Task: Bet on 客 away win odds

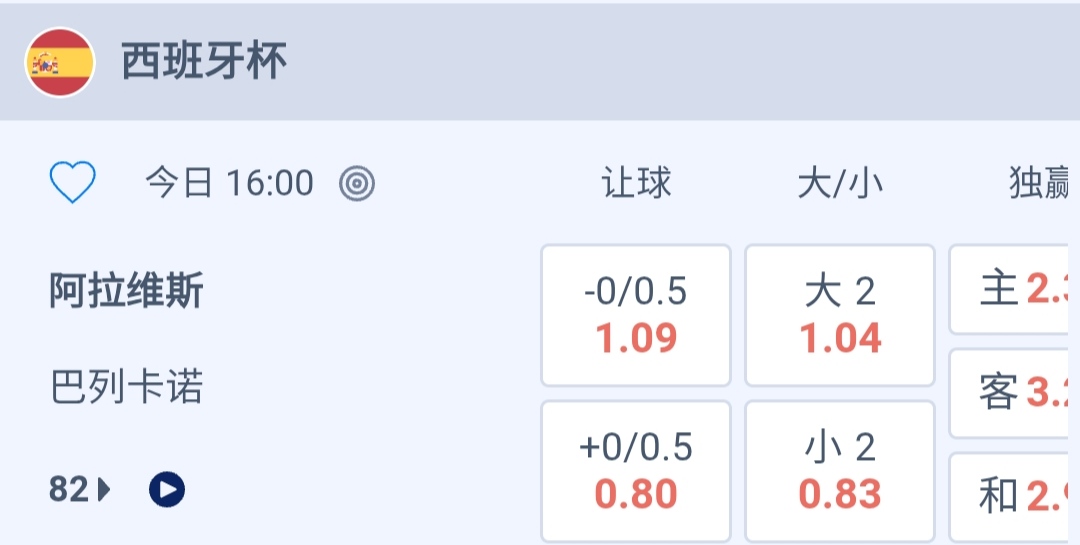Action: click(1015, 393)
